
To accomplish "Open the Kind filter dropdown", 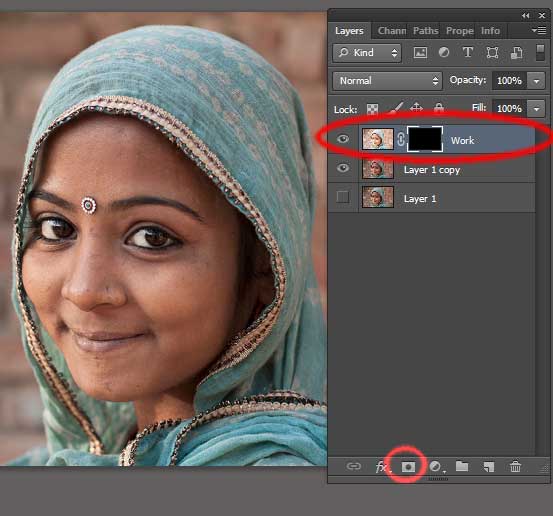I will tap(367, 53).
